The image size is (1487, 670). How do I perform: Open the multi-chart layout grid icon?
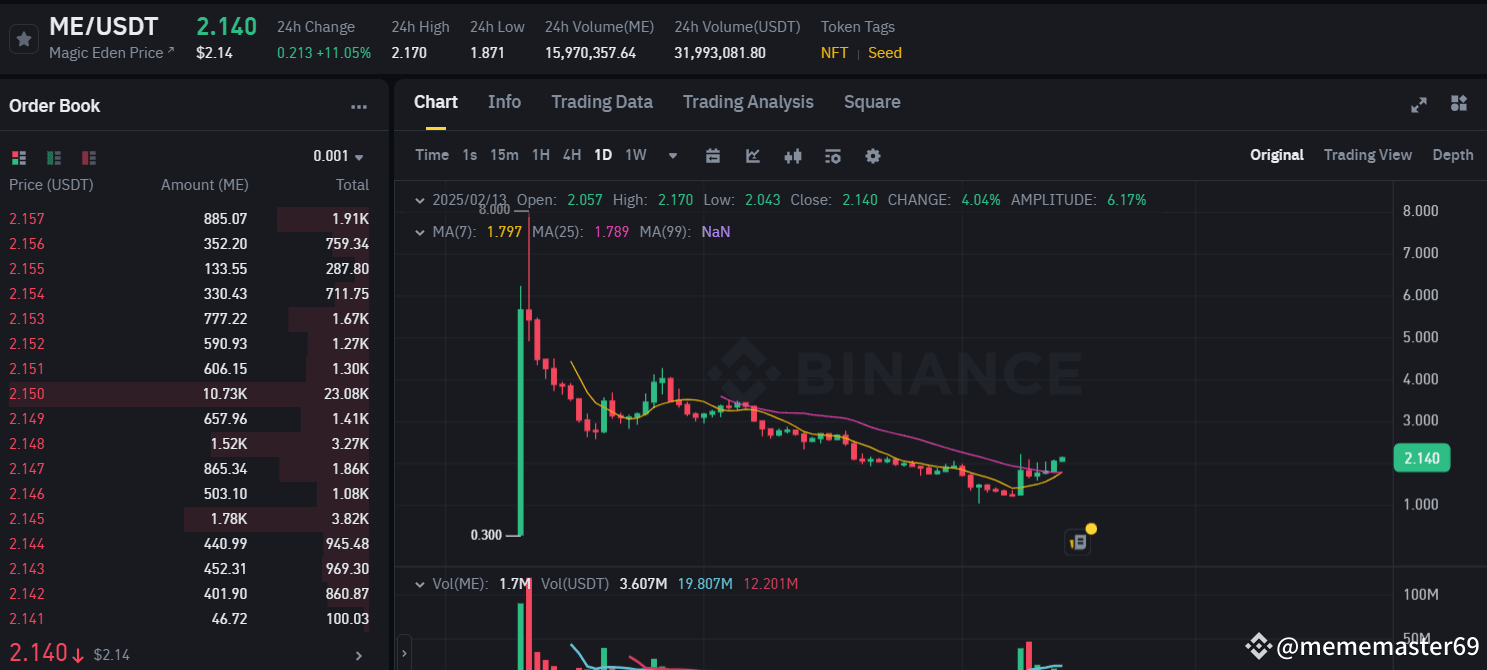pyautogui.click(x=1459, y=103)
